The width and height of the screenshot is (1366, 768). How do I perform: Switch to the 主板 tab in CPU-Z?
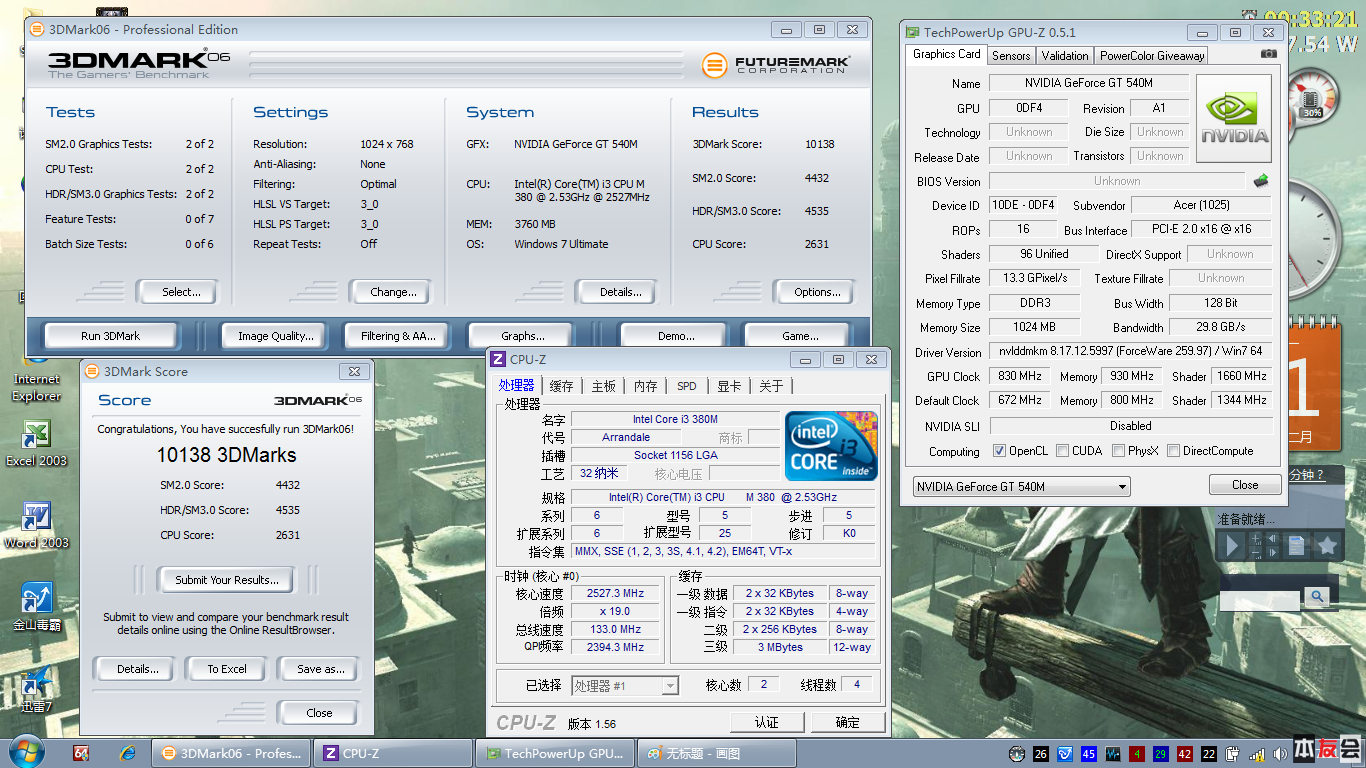[x=604, y=386]
